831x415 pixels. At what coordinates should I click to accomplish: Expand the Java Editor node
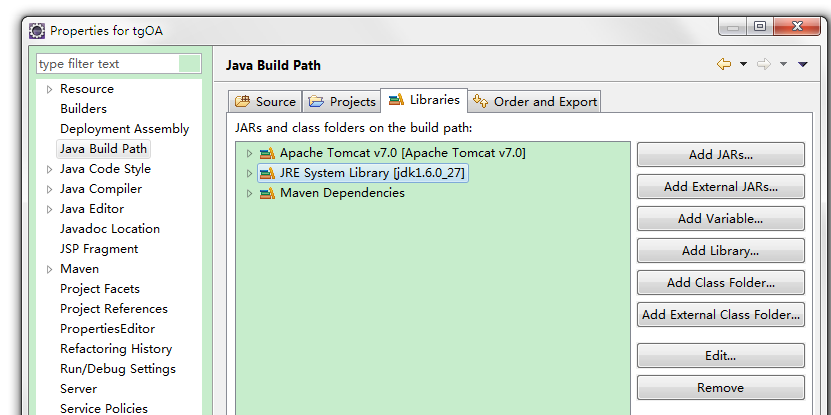(50, 209)
